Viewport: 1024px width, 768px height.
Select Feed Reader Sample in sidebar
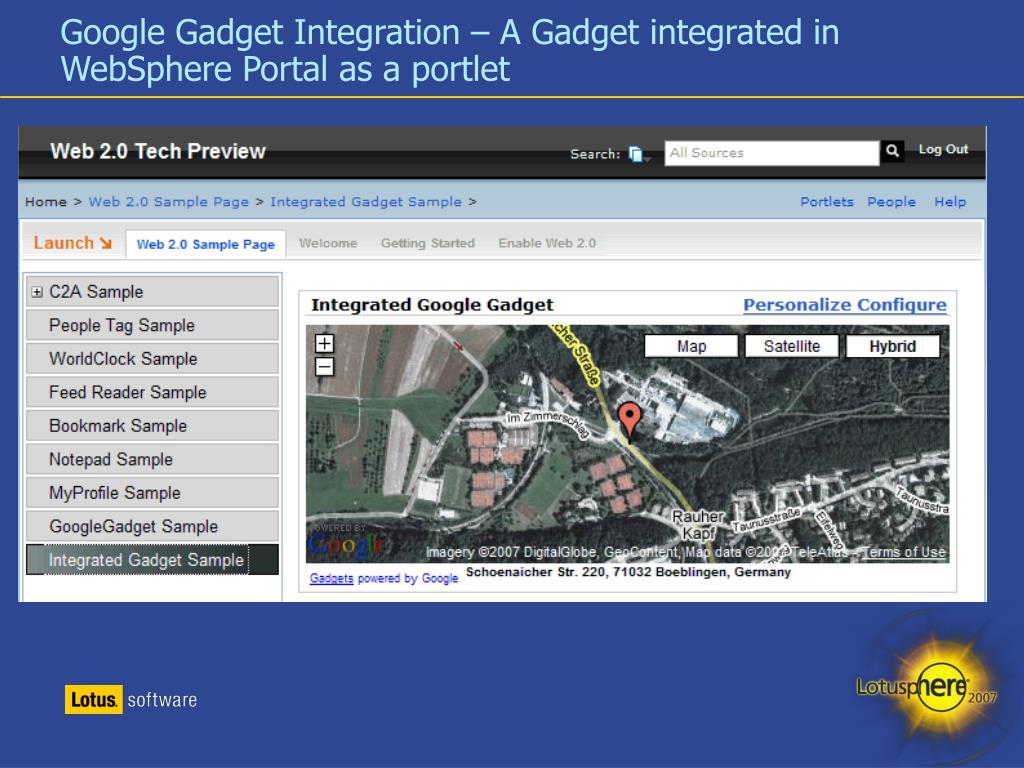[x=152, y=392]
